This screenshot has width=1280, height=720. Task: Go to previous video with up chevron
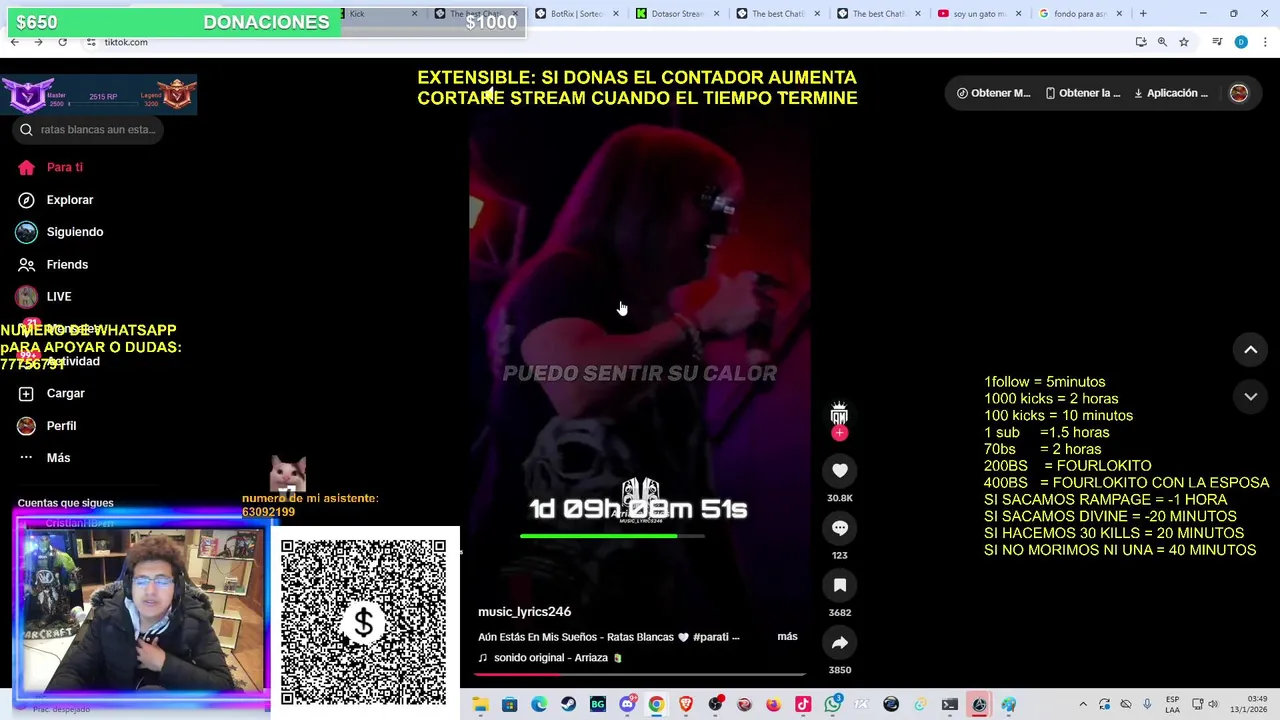pyautogui.click(x=1250, y=350)
